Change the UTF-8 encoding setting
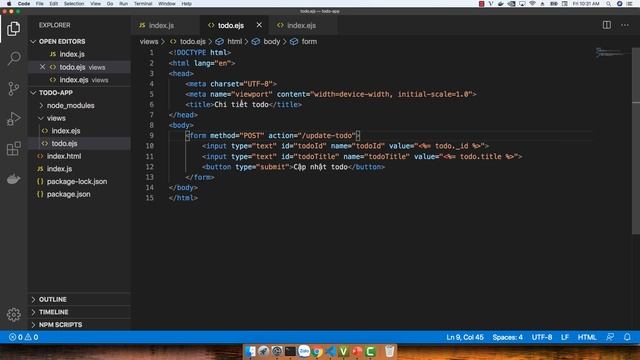Viewport: 640px width, 360px height. click(542, 337)
